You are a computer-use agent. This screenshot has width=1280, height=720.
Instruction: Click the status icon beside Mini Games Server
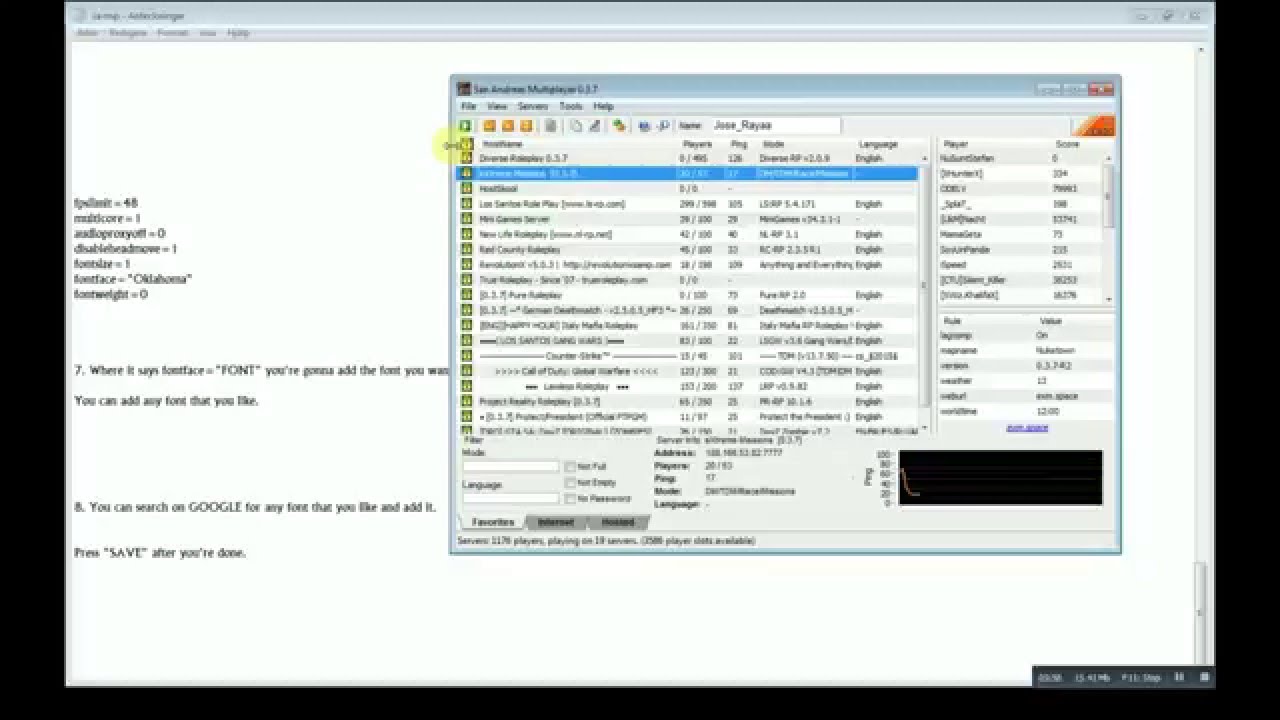click(466, 219)
